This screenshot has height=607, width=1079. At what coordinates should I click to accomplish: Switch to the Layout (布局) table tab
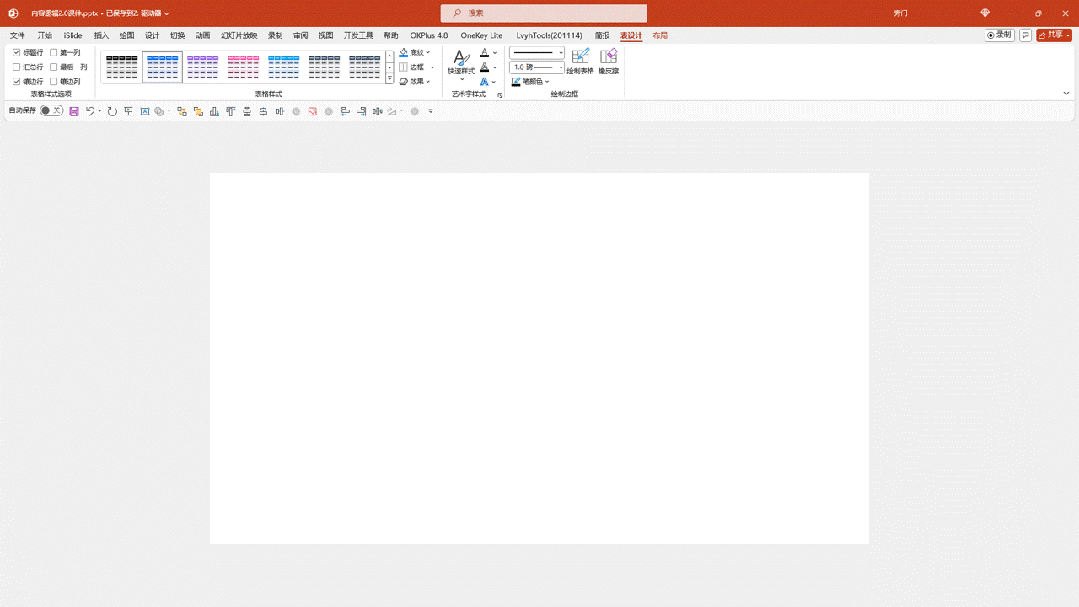[x=660, y=35]
